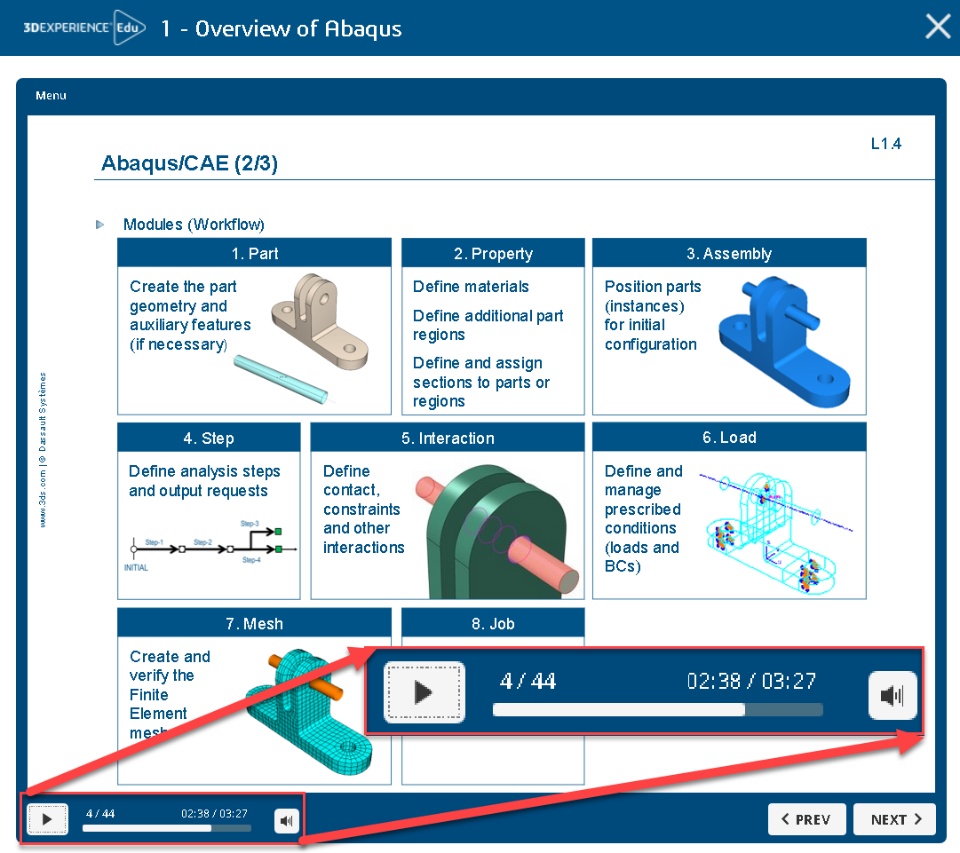The height and width of the screenshot is (853, 960).
Task: Click the 'Define and assign sections to parts' text
Action: (481, 382)
